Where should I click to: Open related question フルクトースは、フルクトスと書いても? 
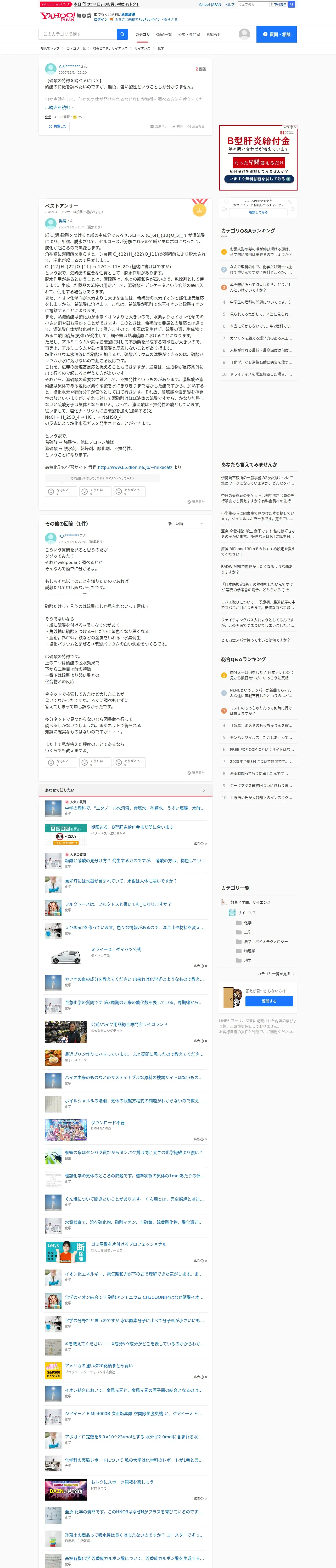click(118, 904)
